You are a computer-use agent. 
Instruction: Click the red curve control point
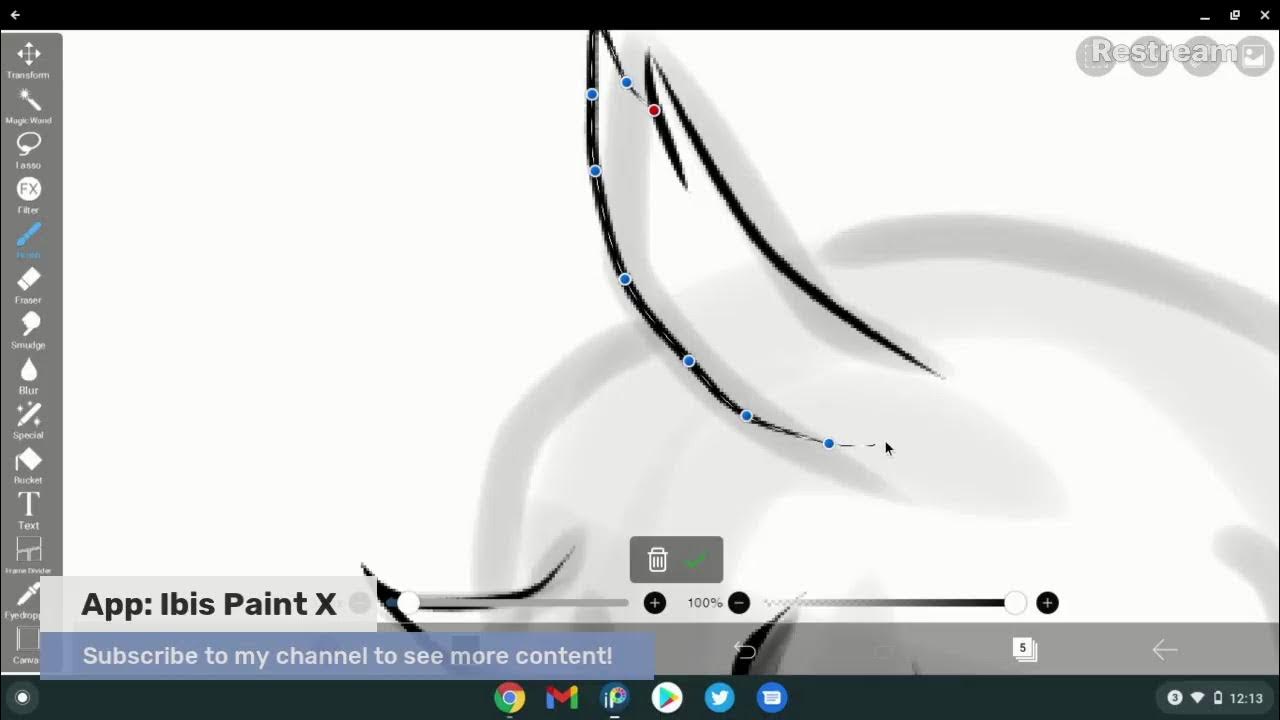click(x=654, y=110)
